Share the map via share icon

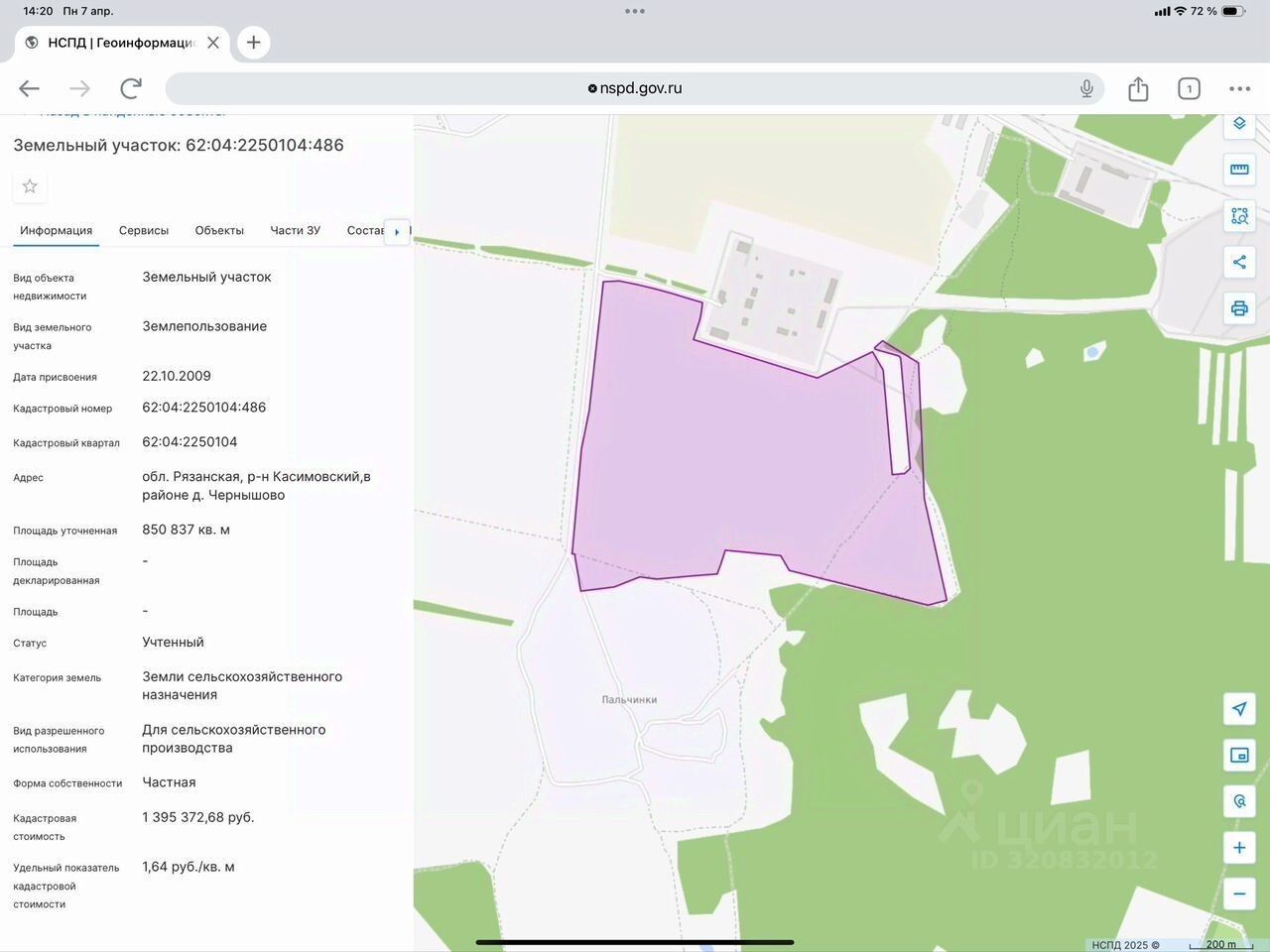(x=1239, y=262)
